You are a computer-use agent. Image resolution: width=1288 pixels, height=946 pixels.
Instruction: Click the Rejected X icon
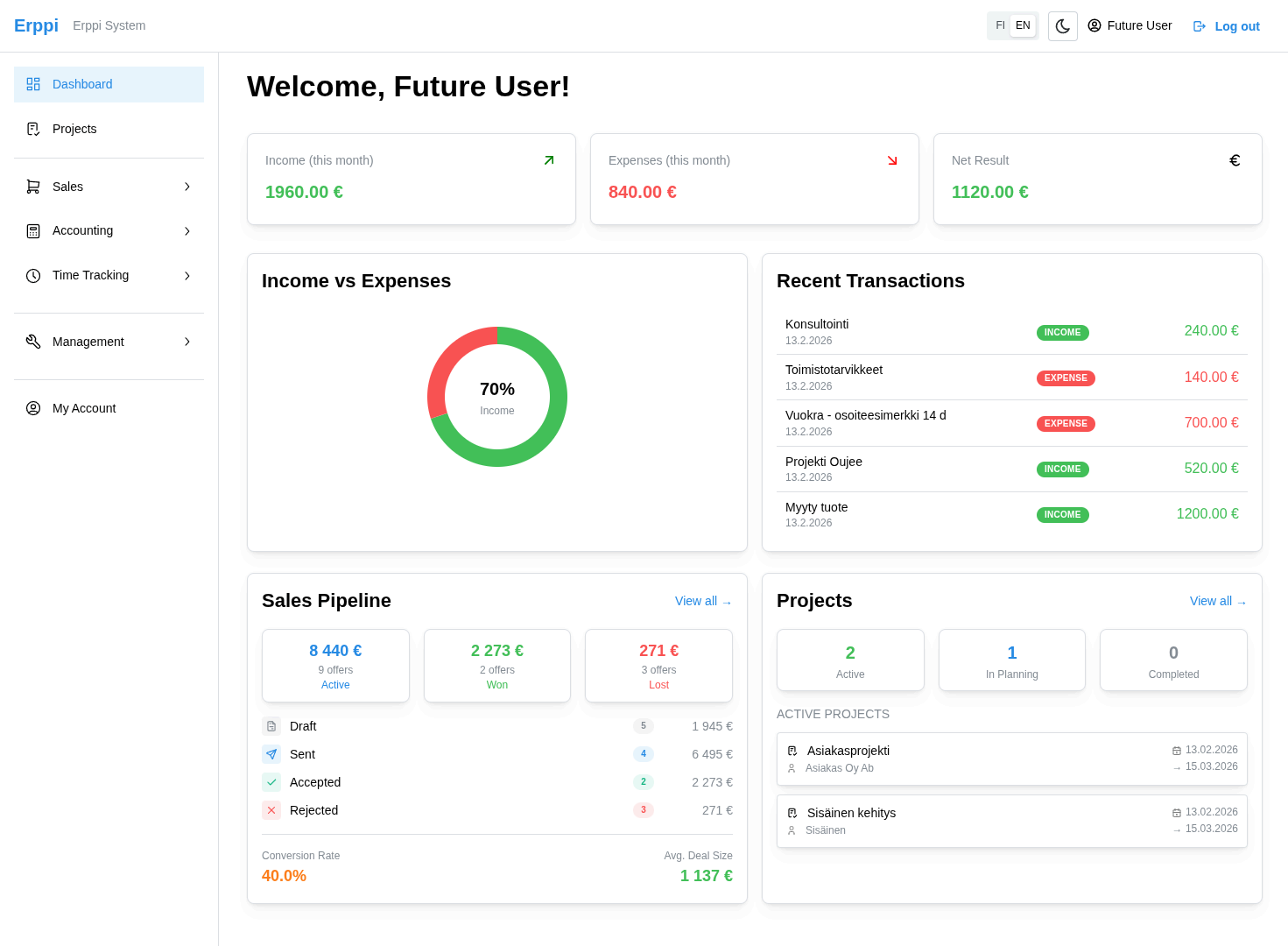[x=271, y=810]
